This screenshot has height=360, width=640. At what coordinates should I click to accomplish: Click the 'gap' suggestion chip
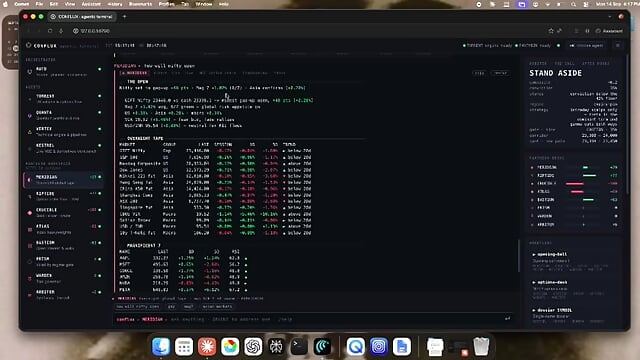coord(171,307)
